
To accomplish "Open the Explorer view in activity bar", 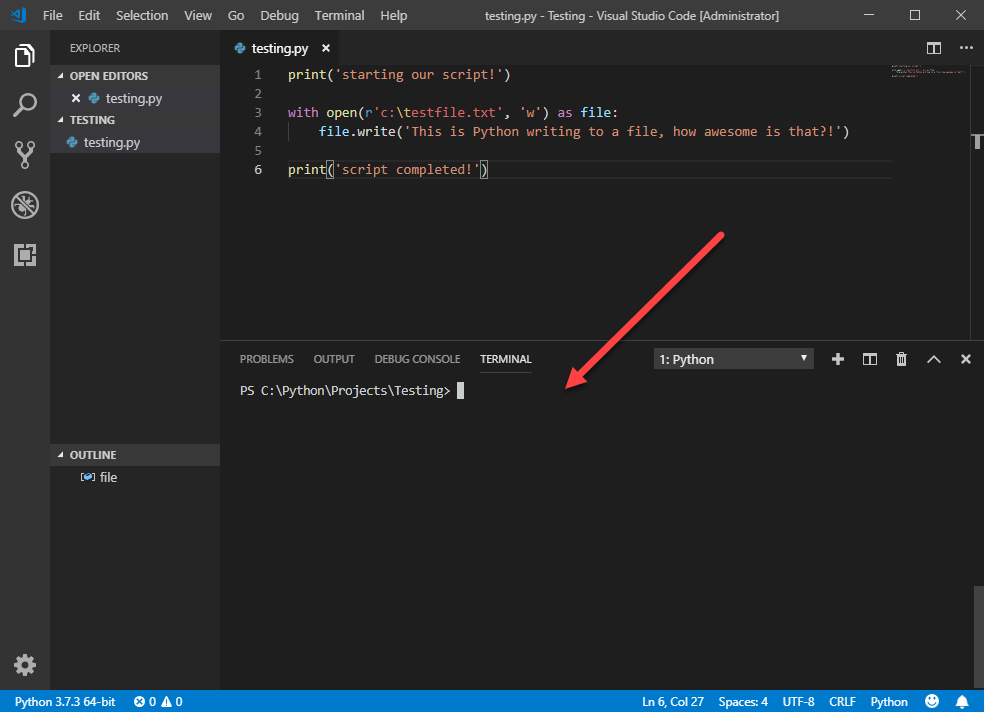I will 24,55.
